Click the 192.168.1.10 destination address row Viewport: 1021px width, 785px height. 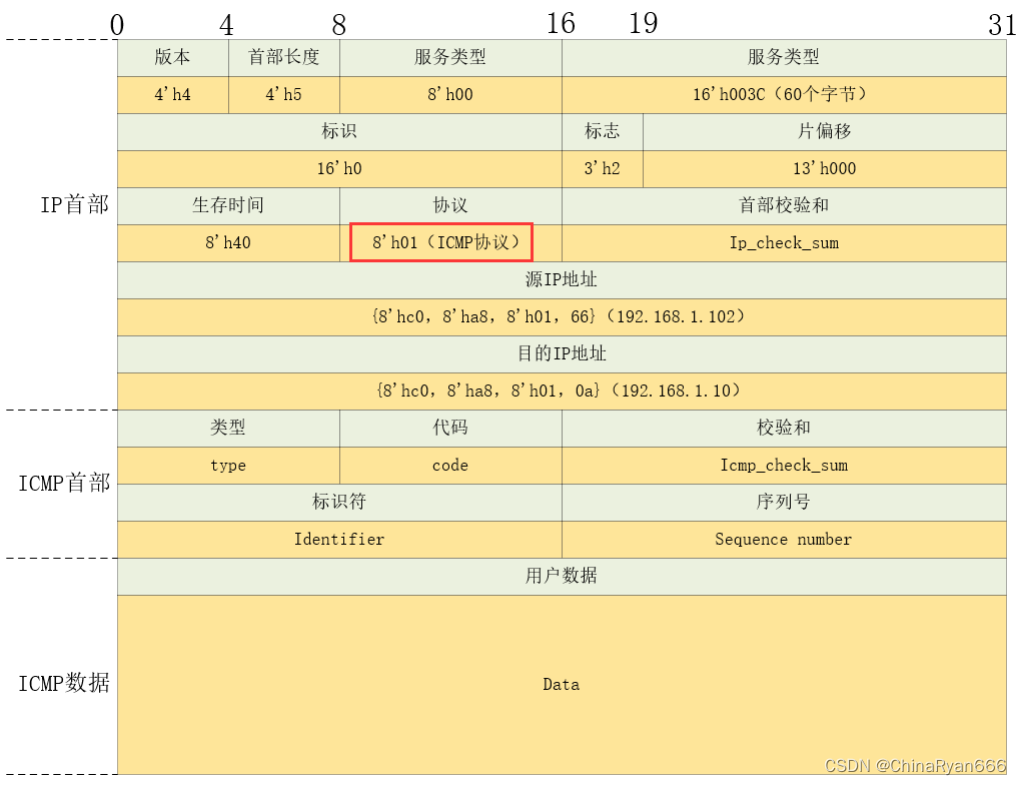pyautogui.click(x=562, y=392)
